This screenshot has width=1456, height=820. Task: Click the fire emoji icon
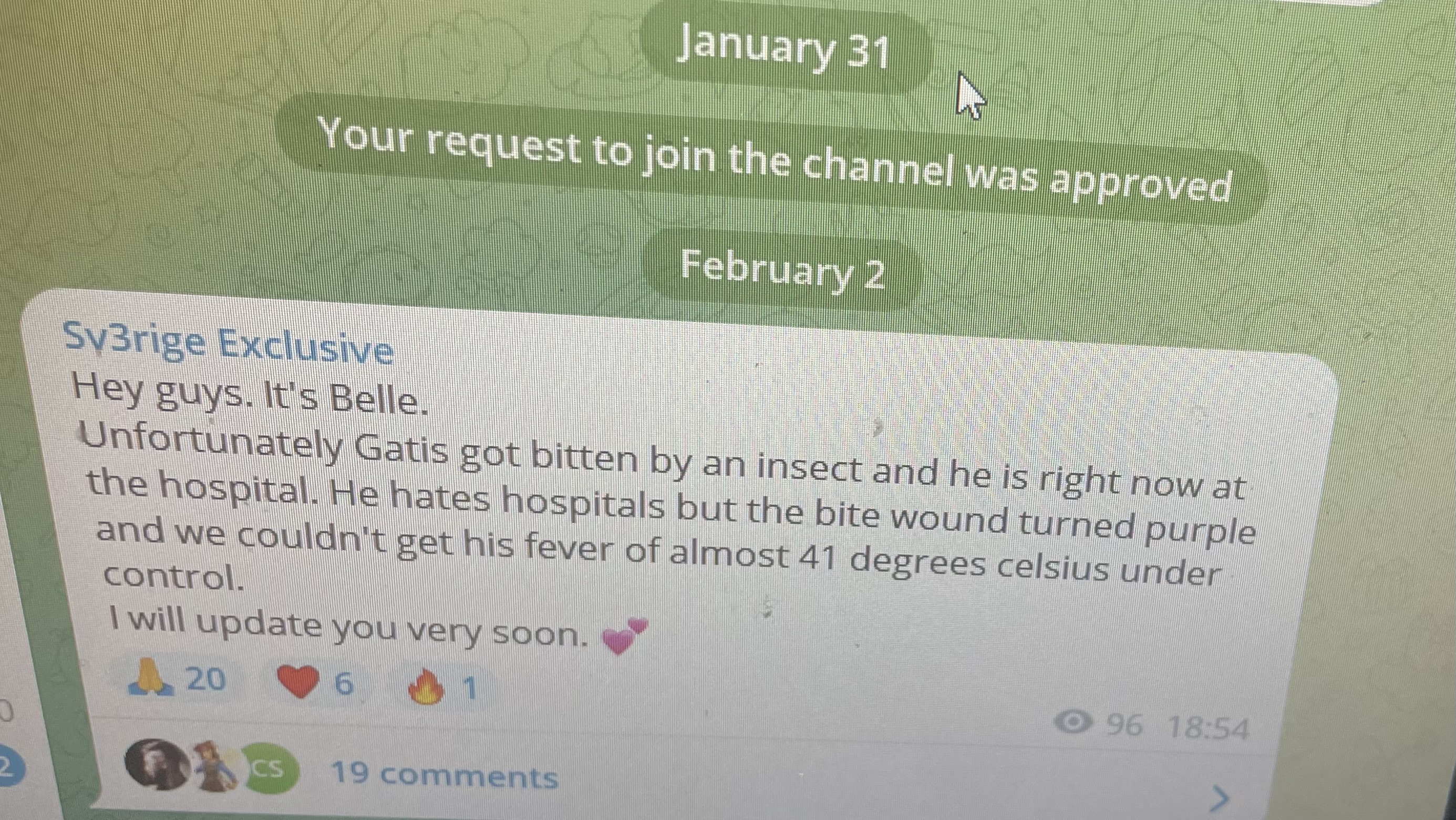click(x=426, y=686)
